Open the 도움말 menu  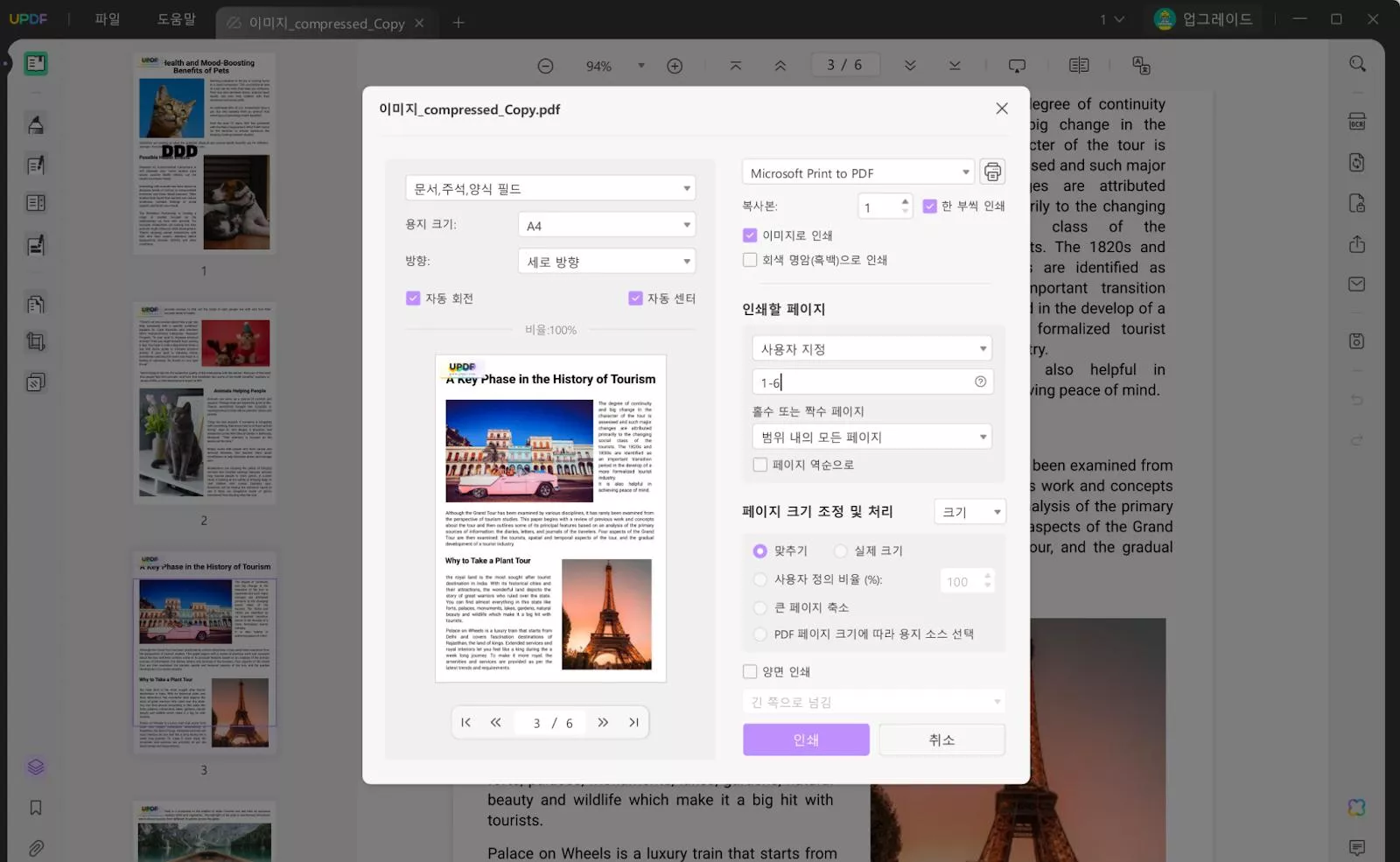[x=178, y=18]
